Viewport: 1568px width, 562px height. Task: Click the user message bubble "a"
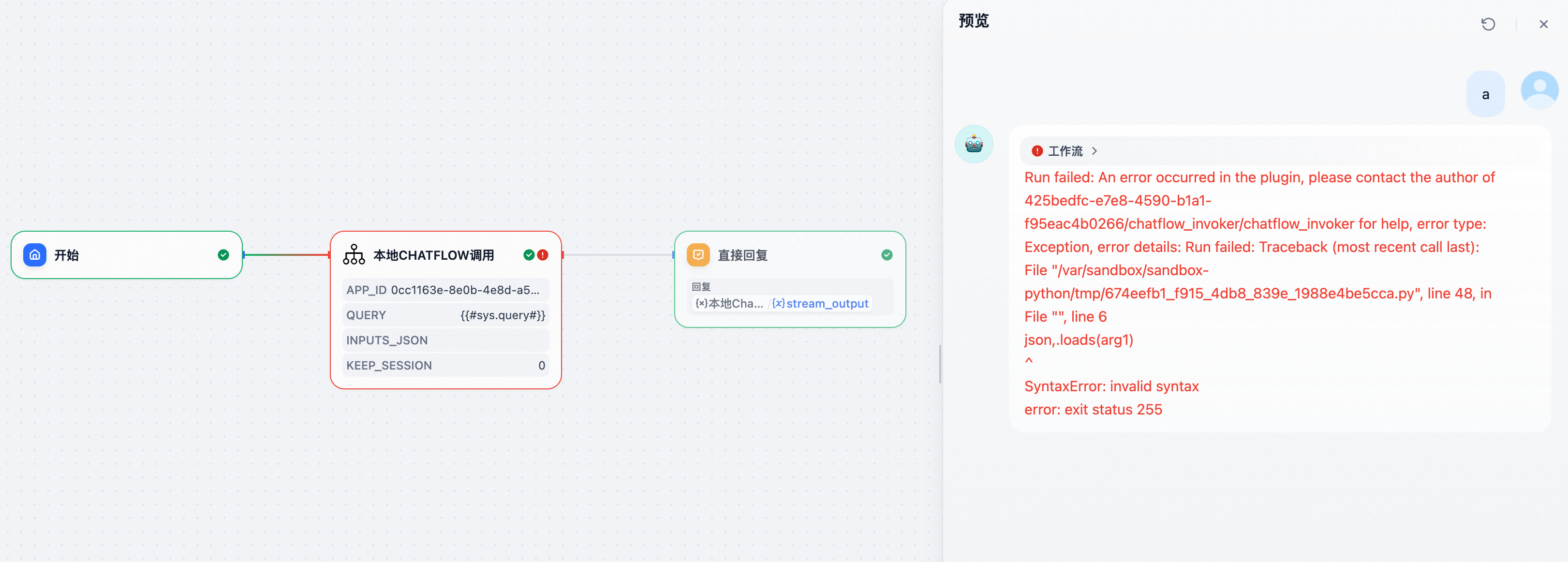[x=1485, y=94]
